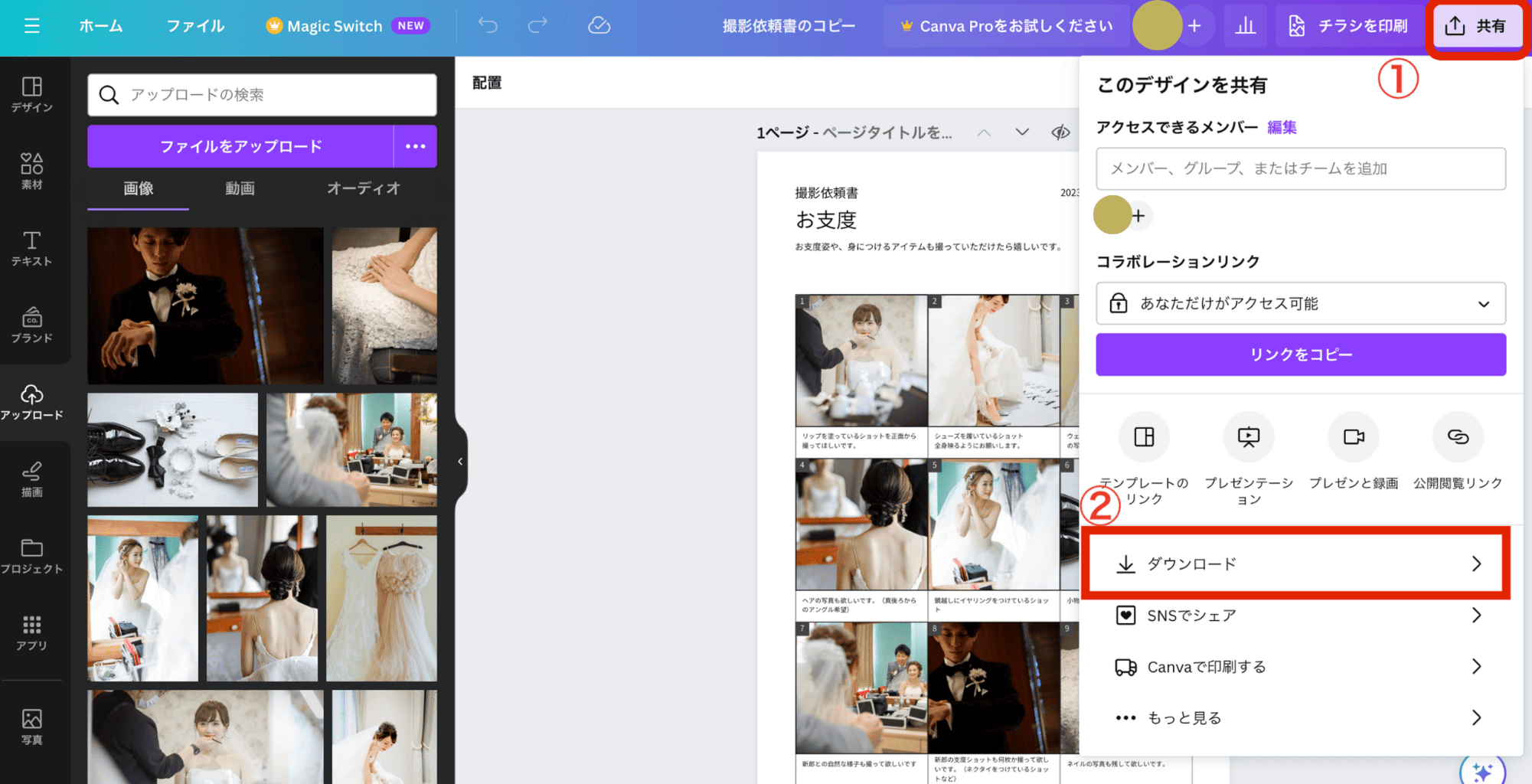The height and width of the screenshot is (784, 1532).
Task: Select the テキスト text tool
Action: pos(31,248)
